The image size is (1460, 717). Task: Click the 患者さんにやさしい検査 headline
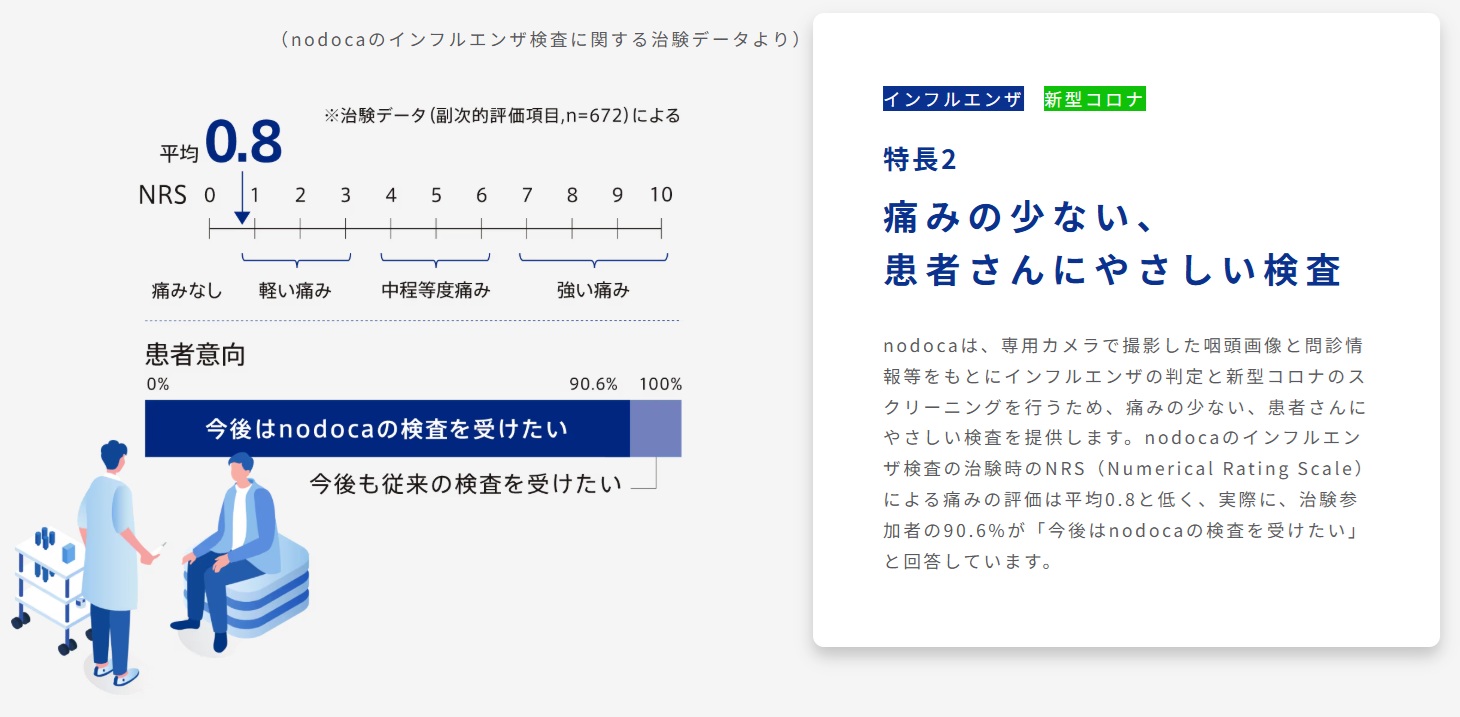tap(1112, 270)
